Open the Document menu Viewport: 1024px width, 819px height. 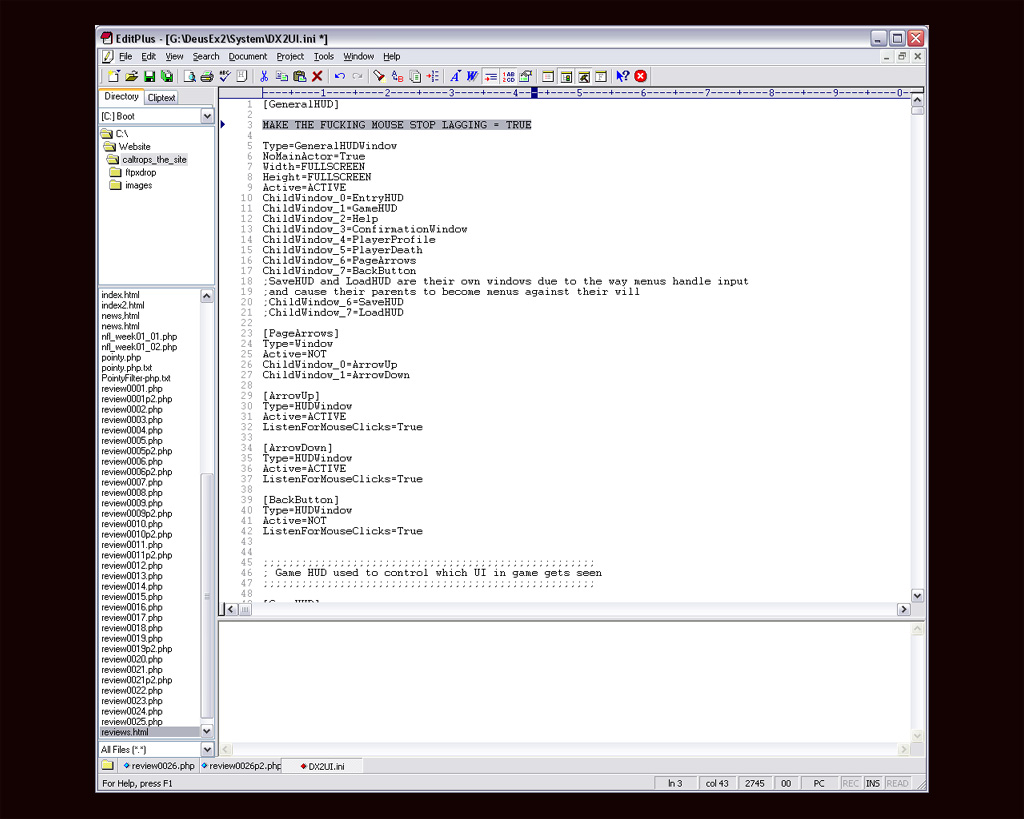247,57
